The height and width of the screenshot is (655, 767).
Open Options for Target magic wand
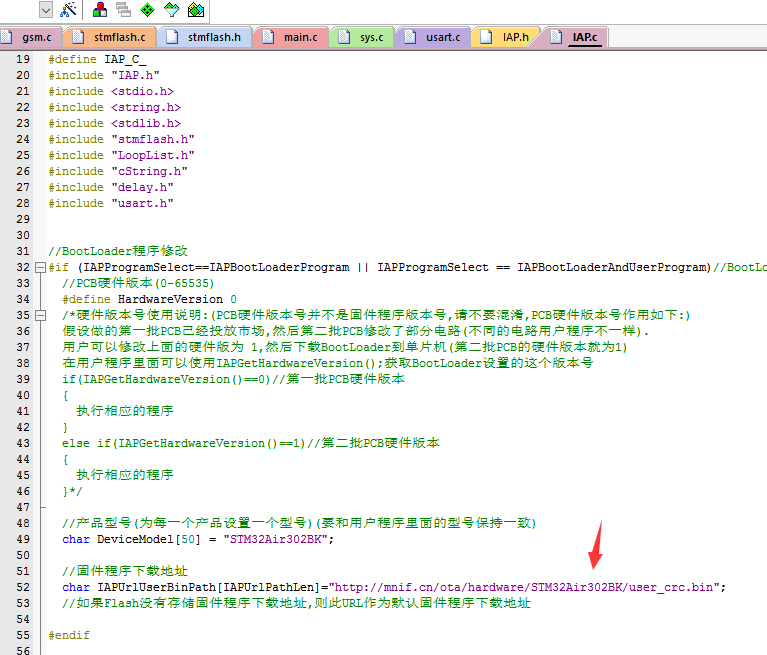click(68, 10)
